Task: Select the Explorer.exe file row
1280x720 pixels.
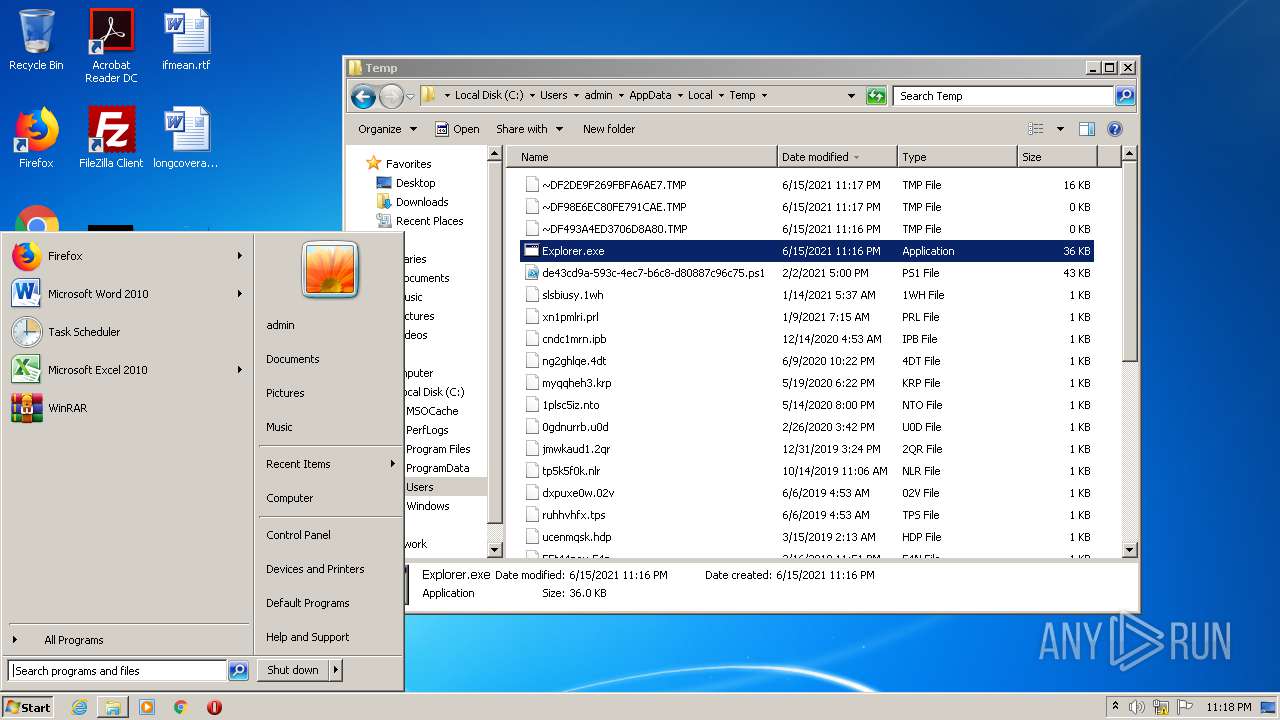Action: pyautogui.click(x=807, y=251)
